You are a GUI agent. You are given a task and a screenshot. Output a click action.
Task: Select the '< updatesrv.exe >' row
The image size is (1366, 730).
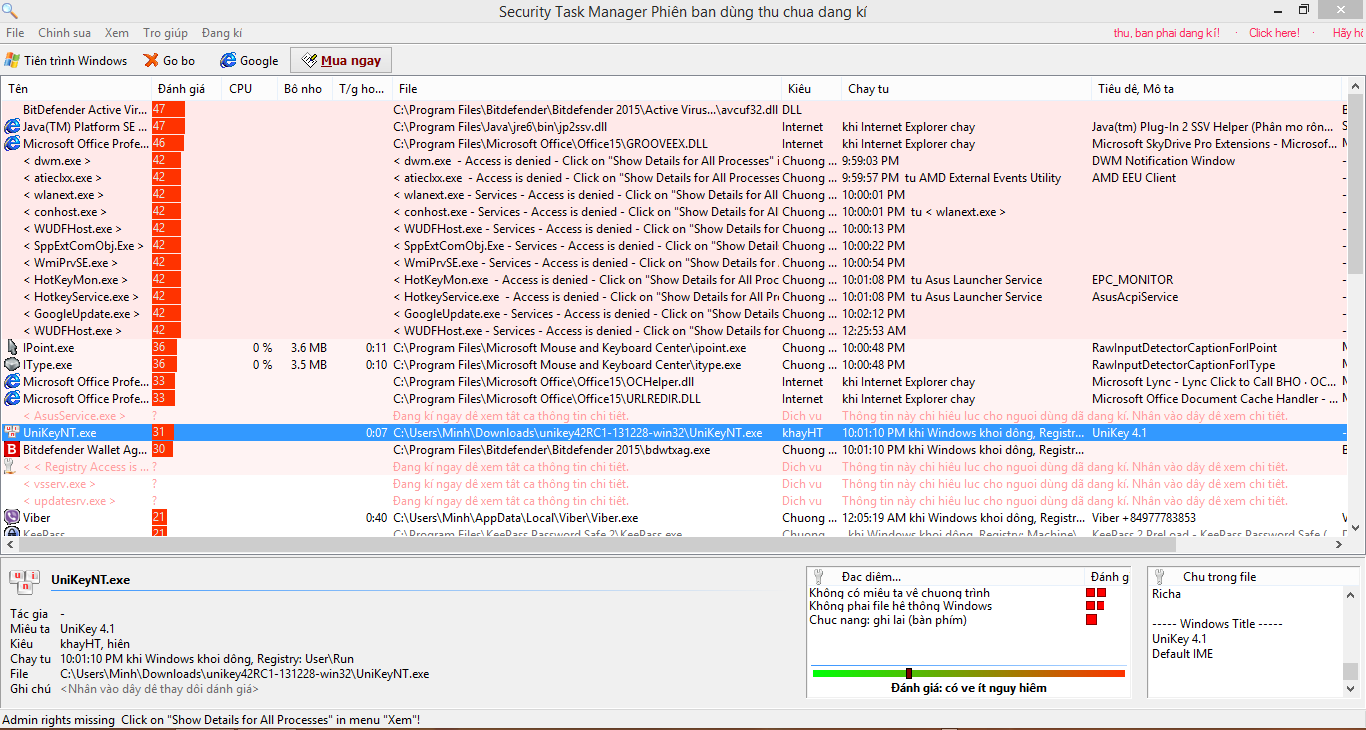(674, 501)
